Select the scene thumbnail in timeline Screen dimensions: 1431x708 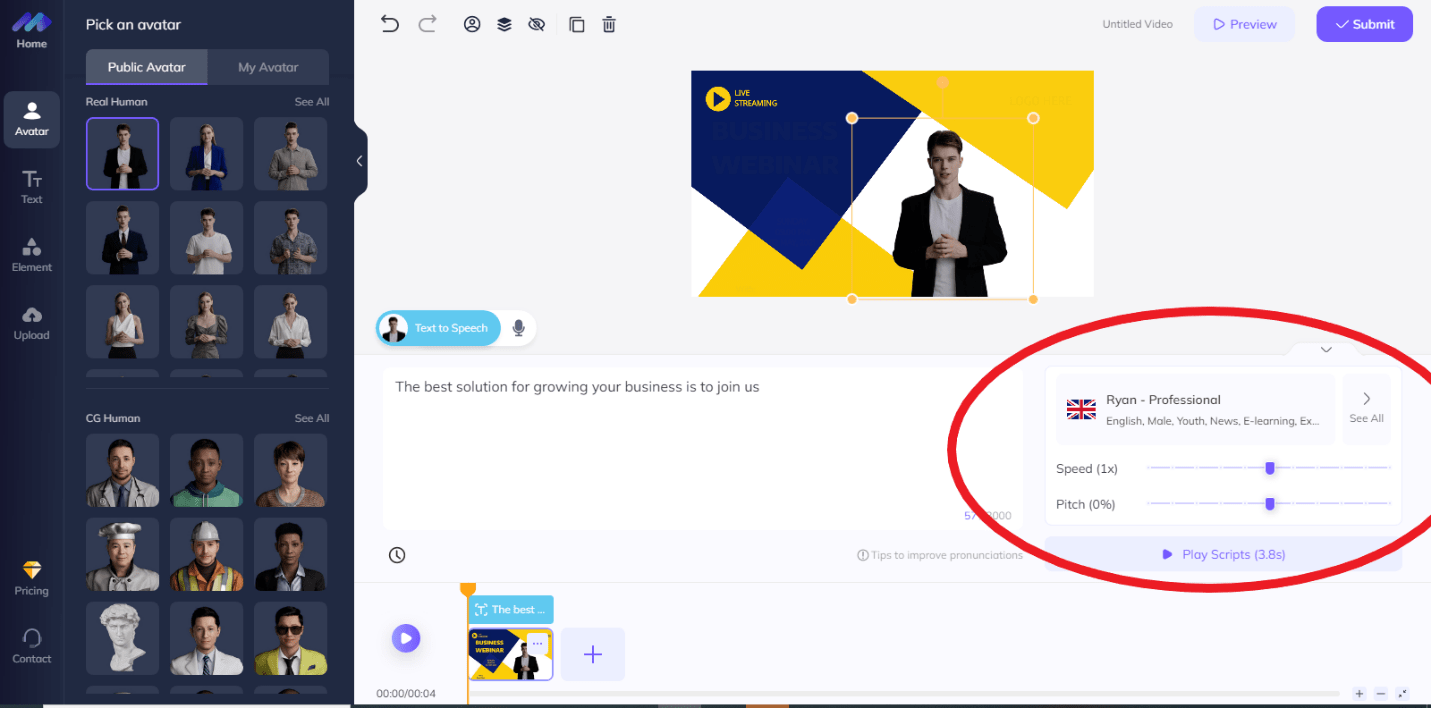510,655
